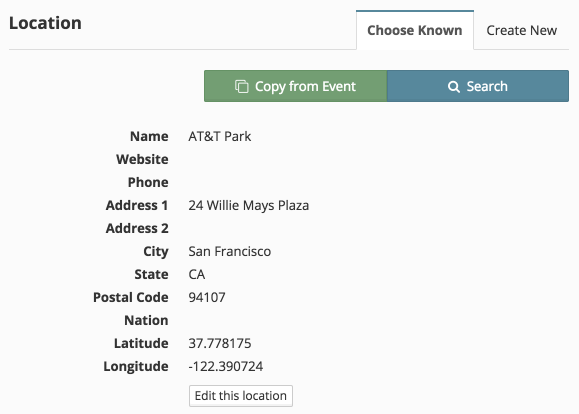Click the San Francisco city value
Viewport: 579px width, 414px height.
coord(230,252)
